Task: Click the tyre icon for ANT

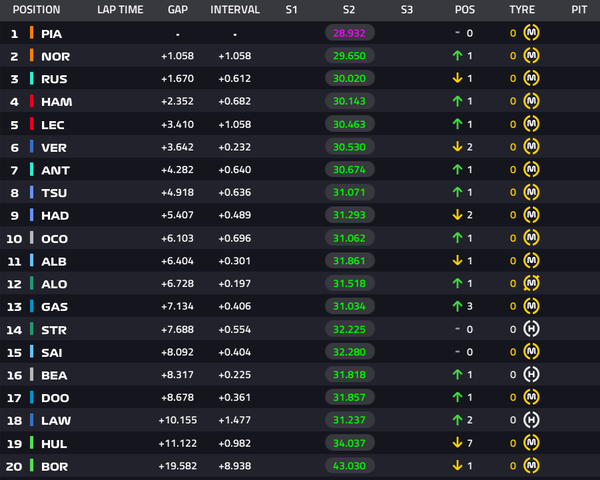Action: pyautogui.click(x=531, y=170)
